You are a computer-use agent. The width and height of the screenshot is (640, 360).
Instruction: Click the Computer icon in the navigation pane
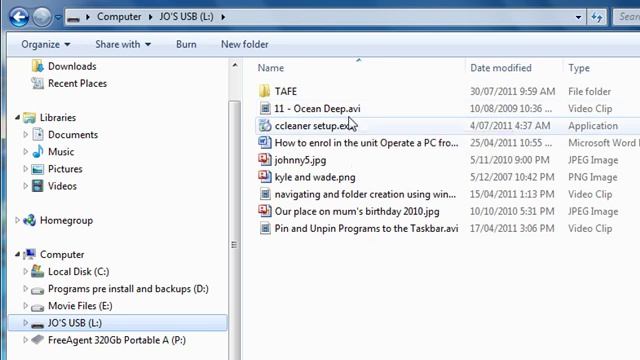(29, 254)
